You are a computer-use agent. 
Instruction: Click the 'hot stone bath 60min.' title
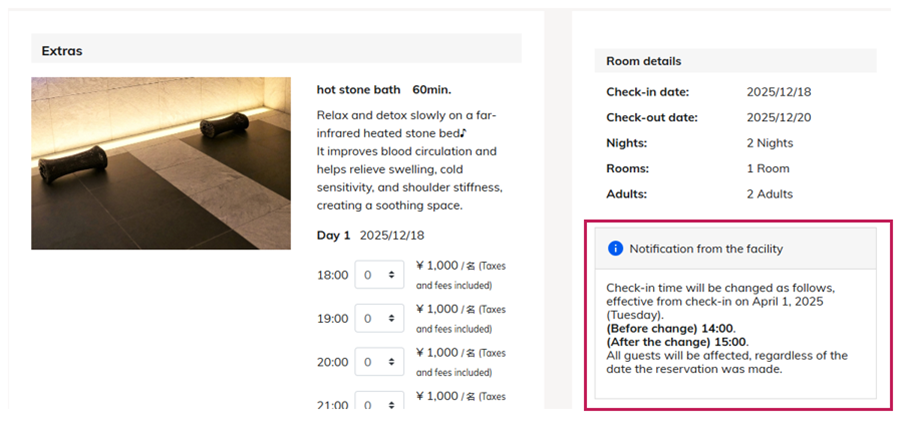pos(383,89)
